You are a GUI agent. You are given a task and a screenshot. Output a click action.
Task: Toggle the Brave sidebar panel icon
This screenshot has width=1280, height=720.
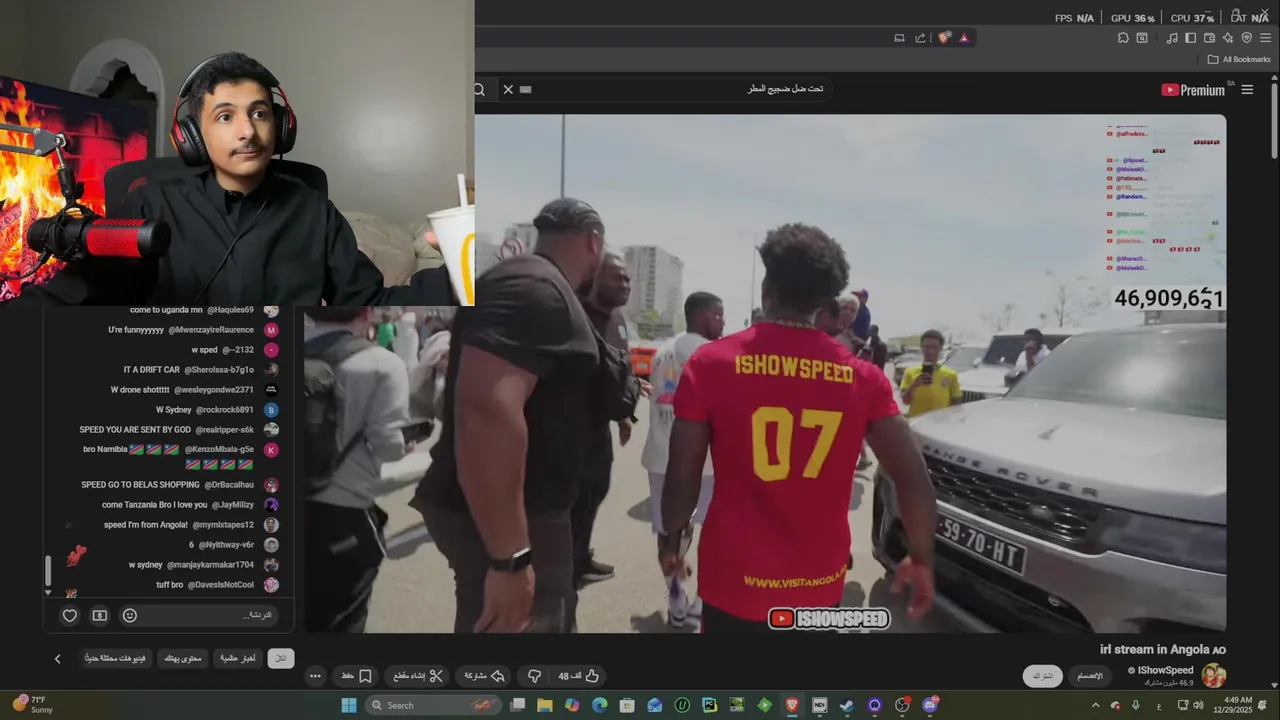point(1190,38)
